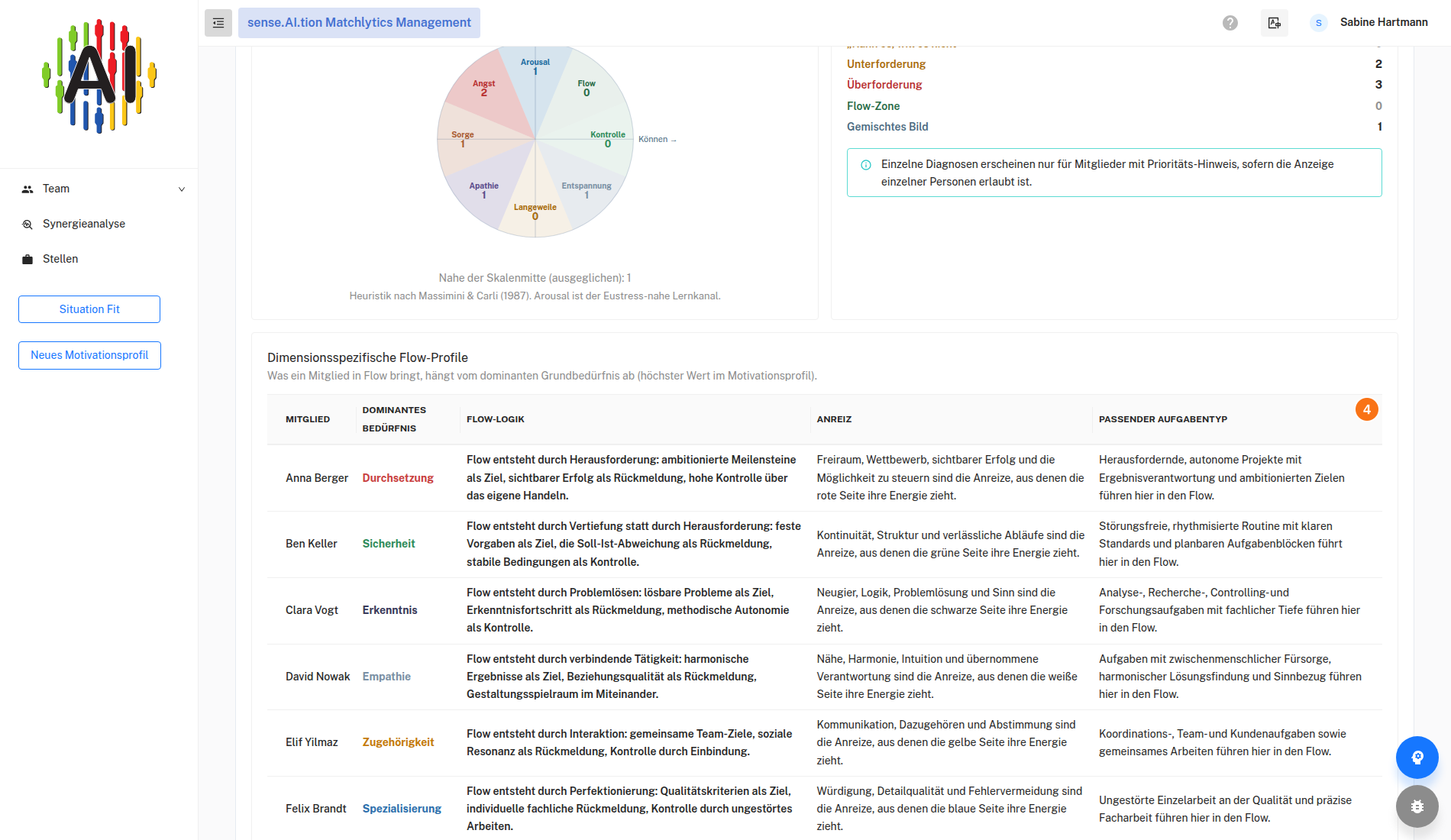Click Felix Brandt's Spezialisierung need label
Image resolution: width=1451 pixels, height=840 pixels.
(x=402, y=809)
